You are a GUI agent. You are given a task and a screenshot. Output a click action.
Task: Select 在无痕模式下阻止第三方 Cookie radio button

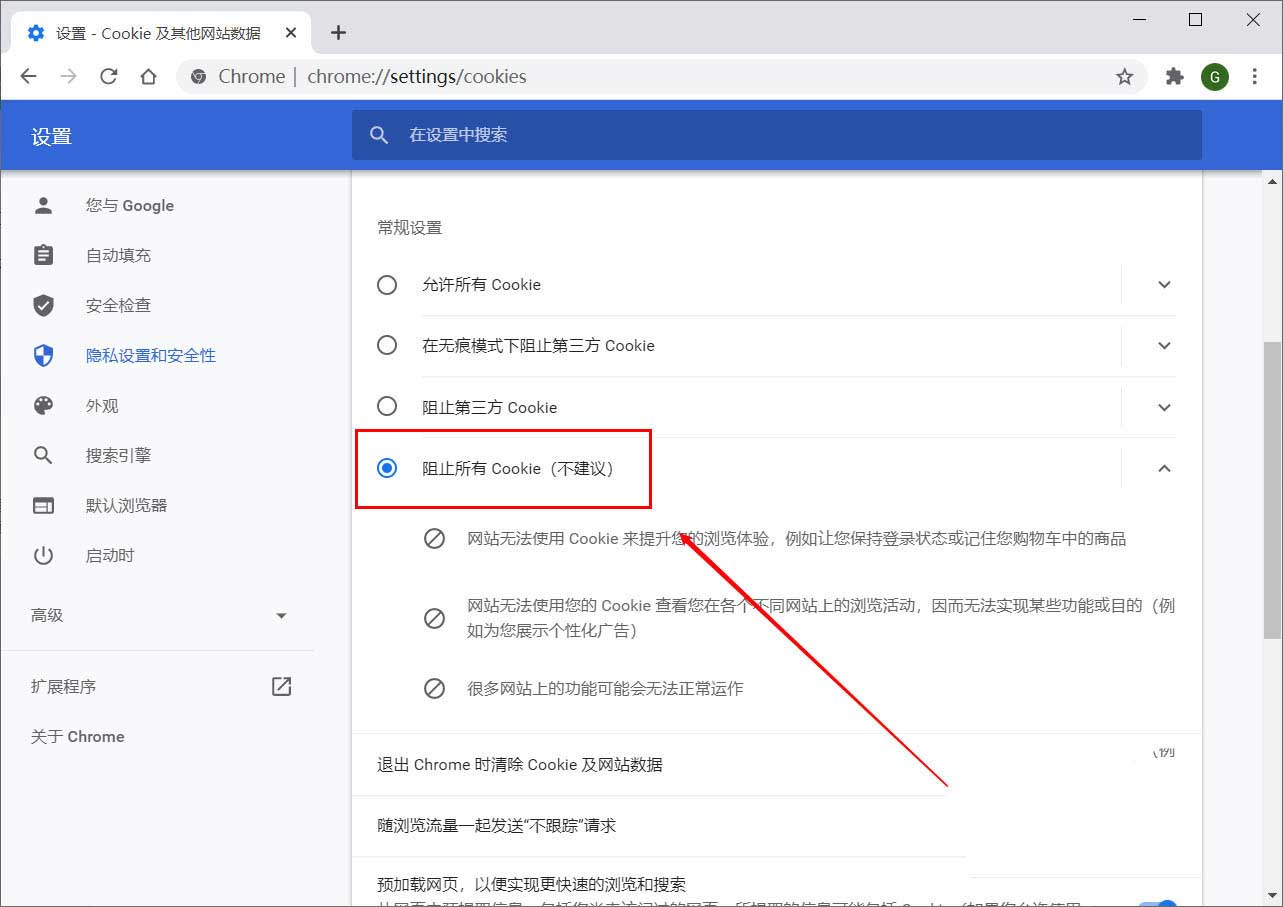coord(387,346)
